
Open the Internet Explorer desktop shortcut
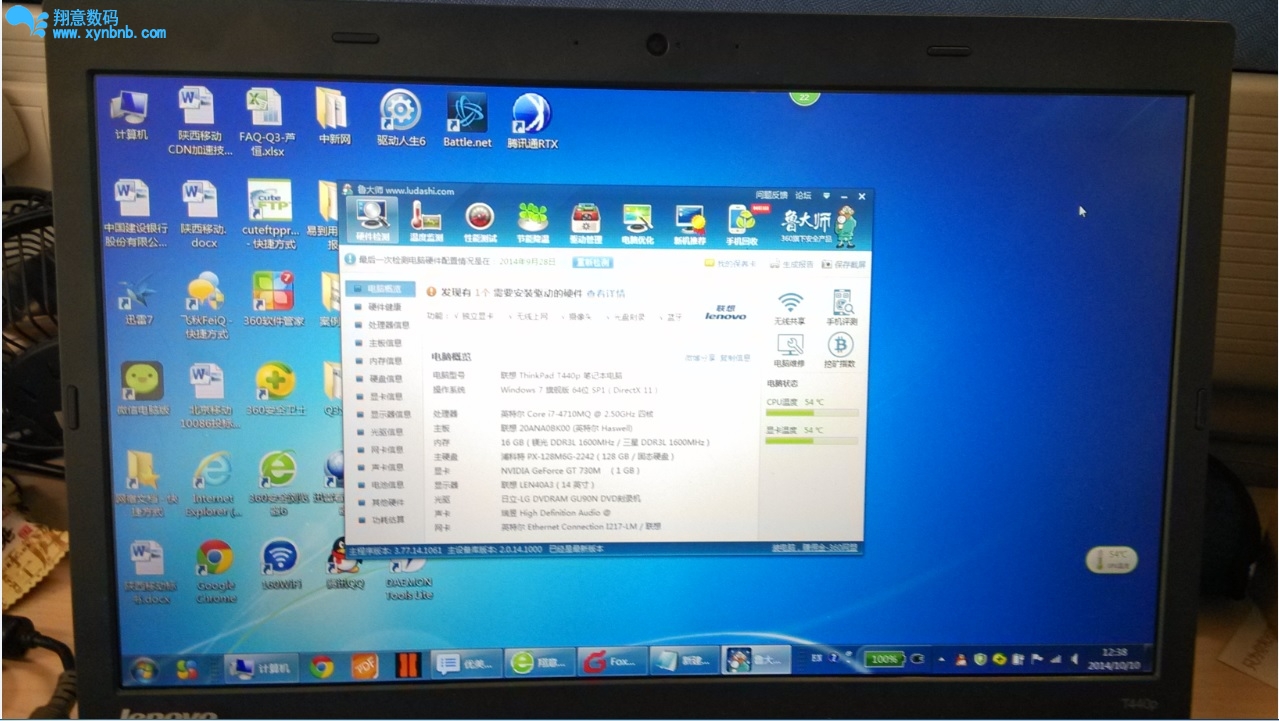click(x=213, y=485)
